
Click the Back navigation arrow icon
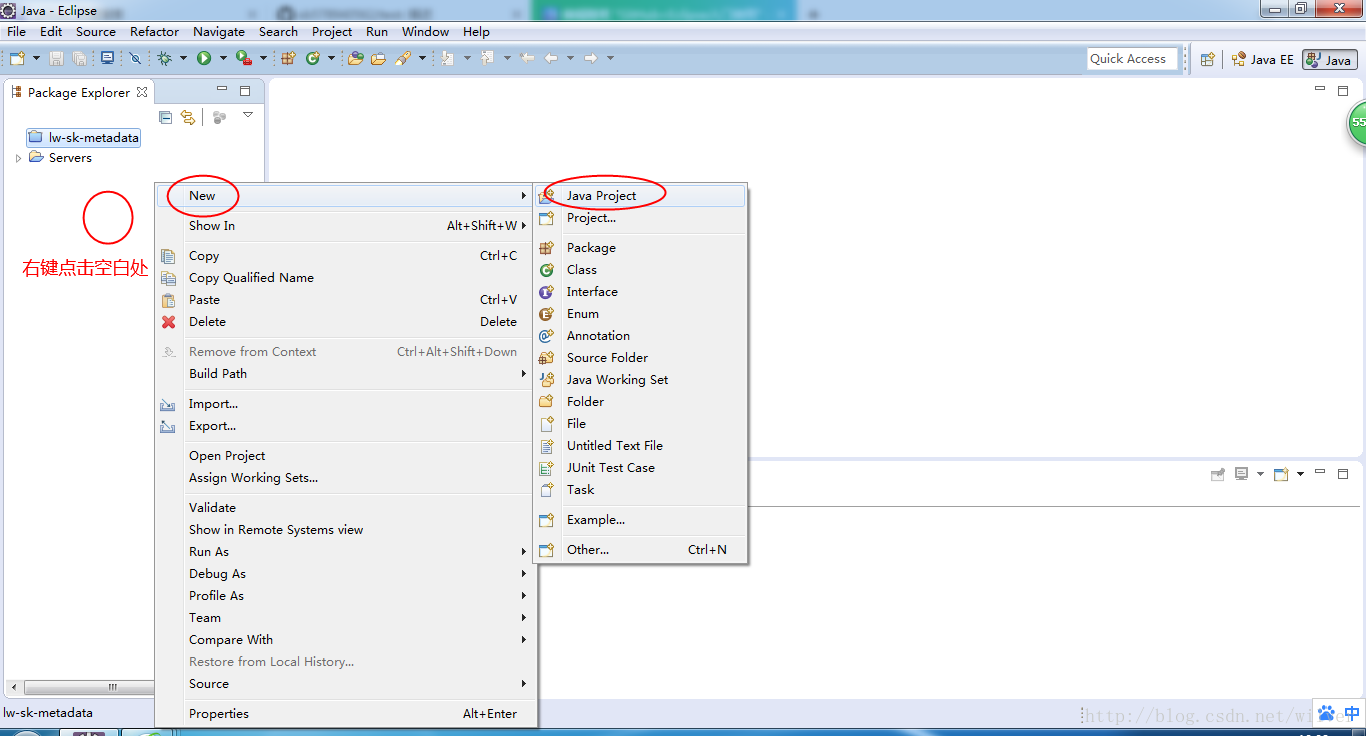(x=551, y=58)
